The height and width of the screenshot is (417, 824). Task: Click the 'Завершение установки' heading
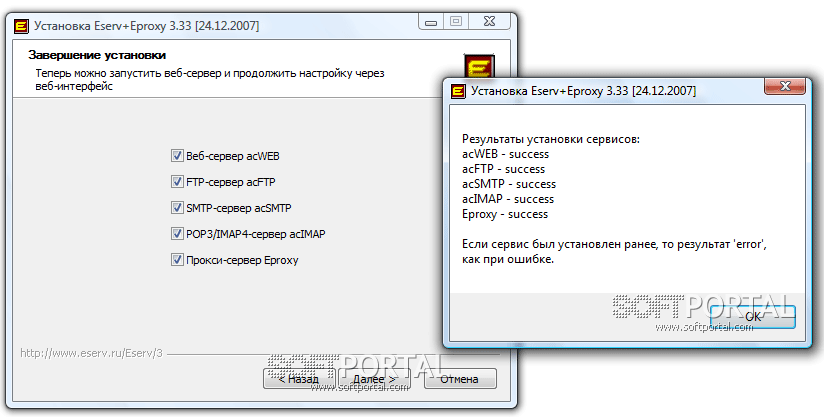[x=97, y=55]
